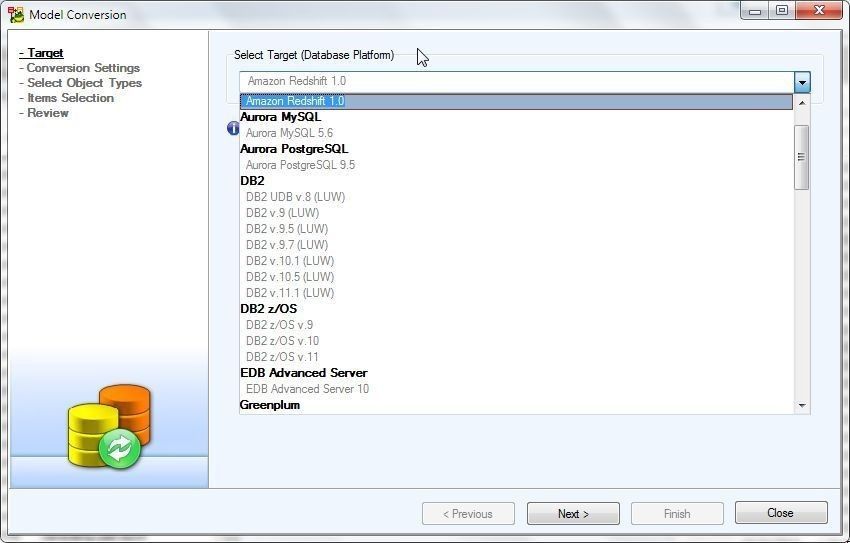Go to the Conversion Settings step
The width and height of the screenshot is (850, 543).
click(80, 68)
